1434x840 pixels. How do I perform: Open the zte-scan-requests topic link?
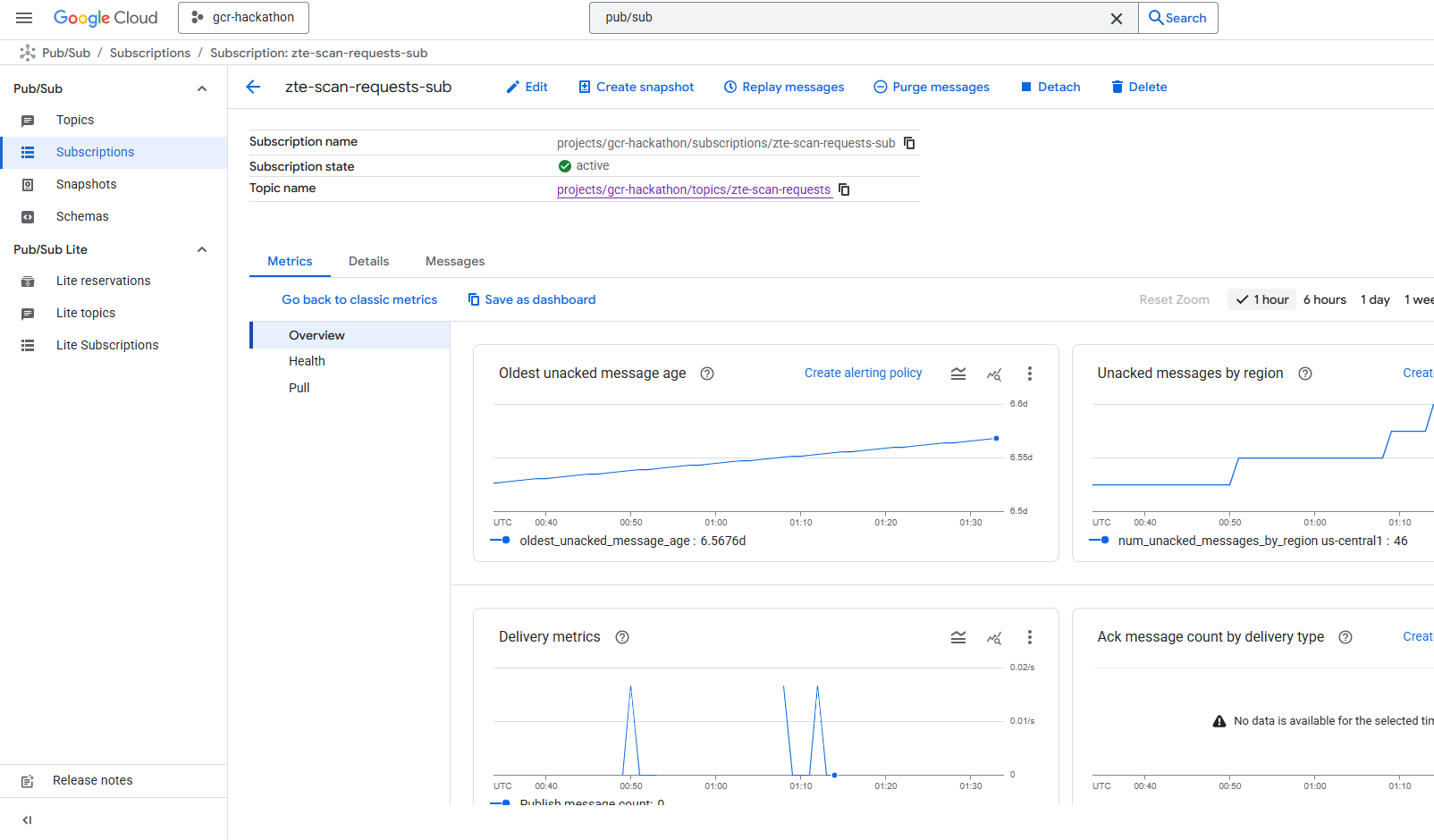tap(694, 189)
